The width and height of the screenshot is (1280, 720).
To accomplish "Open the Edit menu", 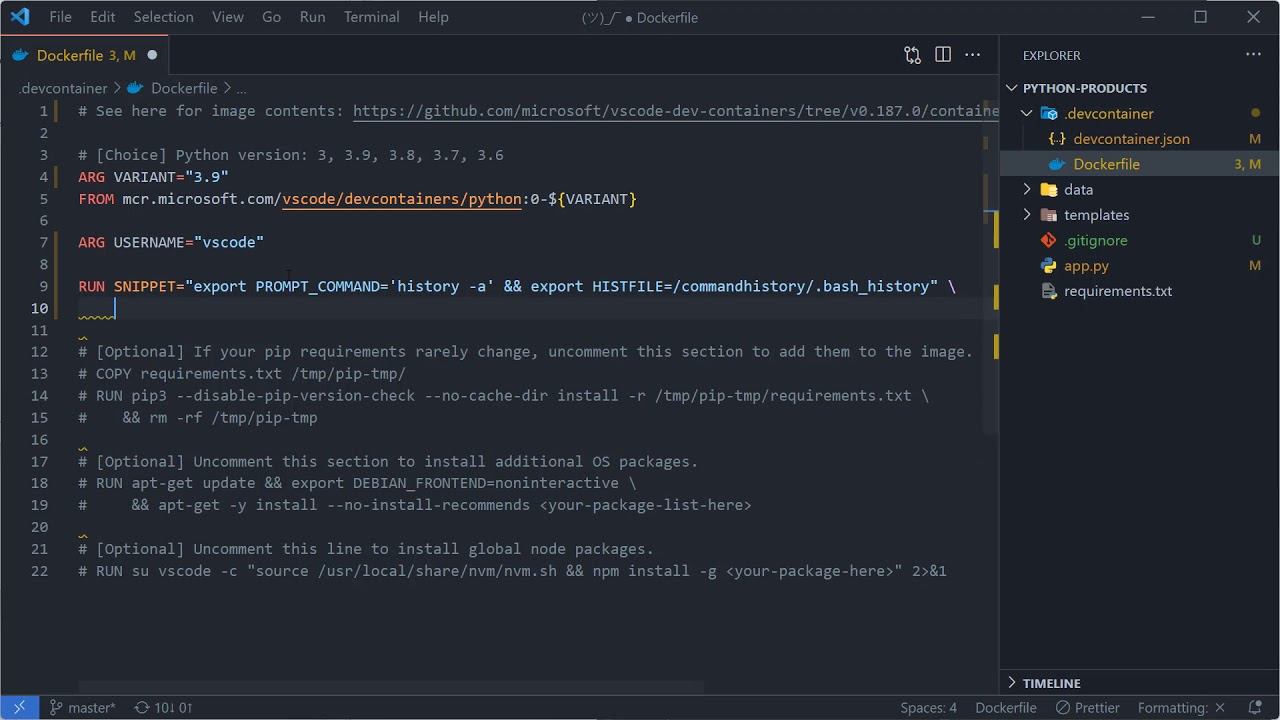I will tap(102, 17).
